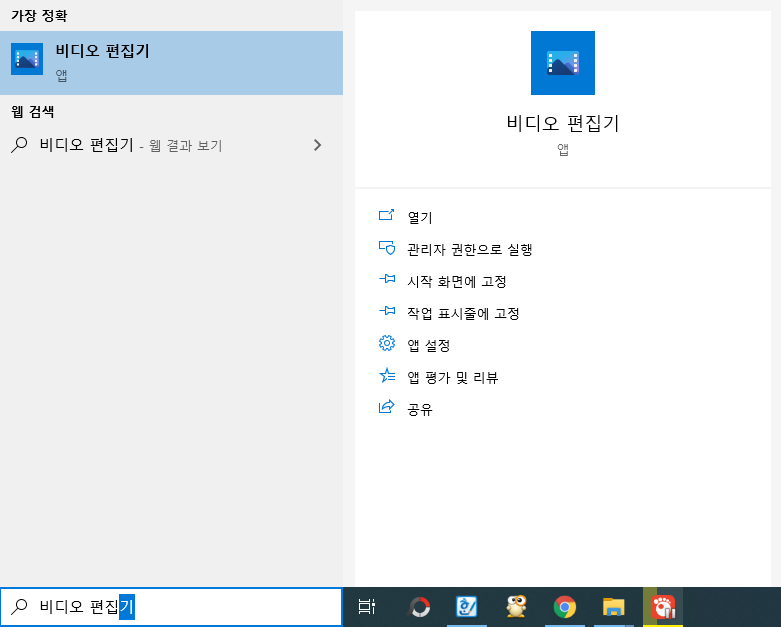This screenshot has height=627, width=781.
Task: Select 공유 option
Action: click(420, 410)
